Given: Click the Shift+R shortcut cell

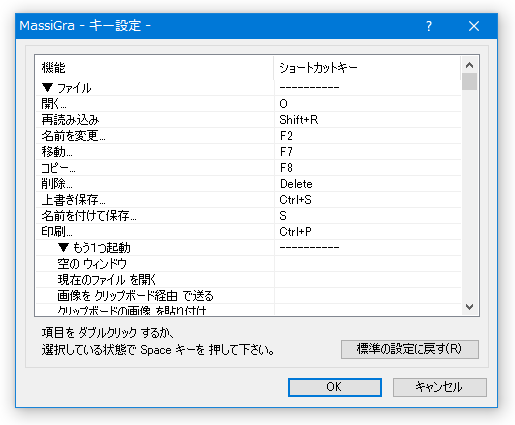Looking at the screenshot, I should click(368, 120).
